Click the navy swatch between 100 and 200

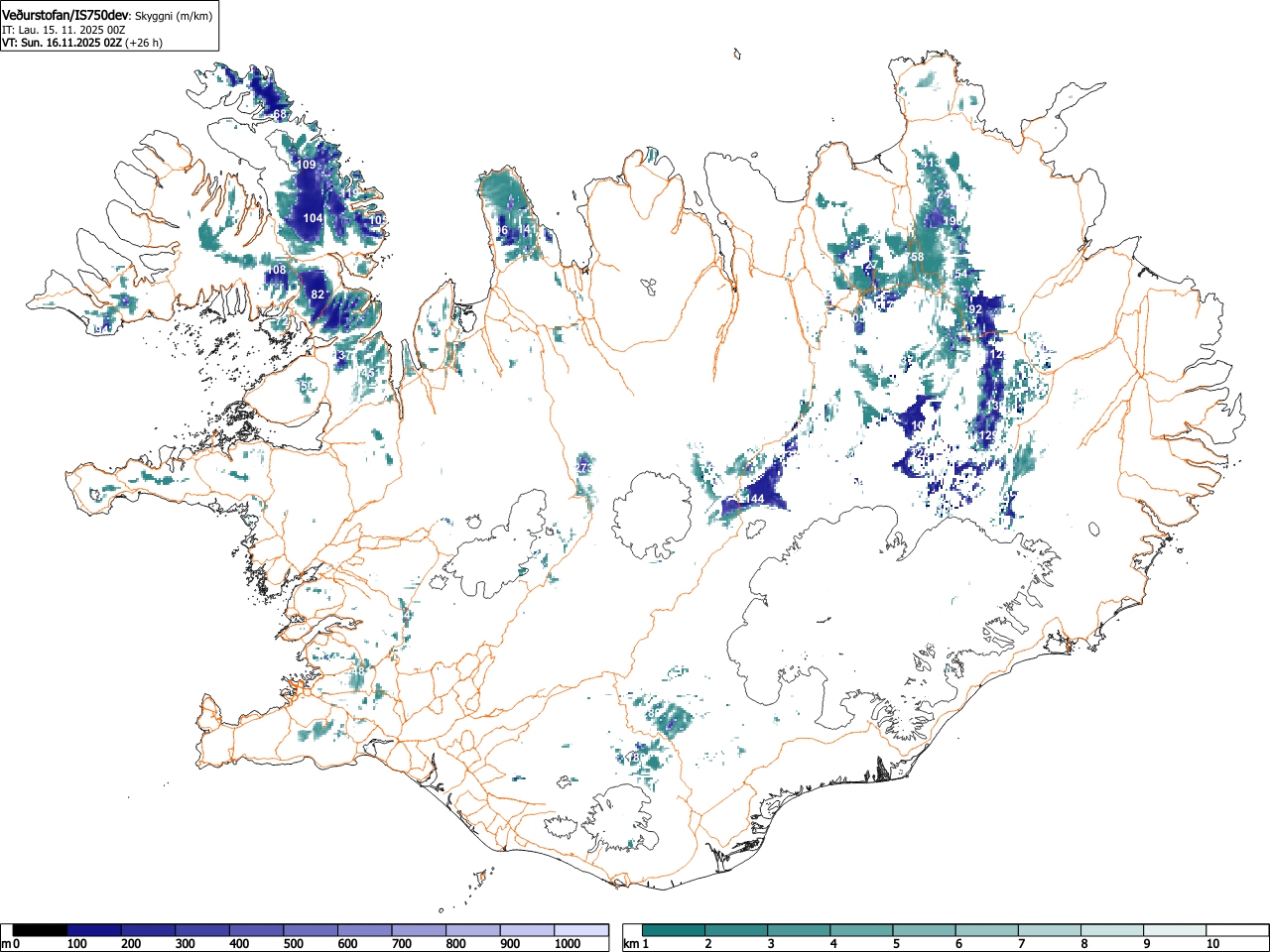point(94,930)
